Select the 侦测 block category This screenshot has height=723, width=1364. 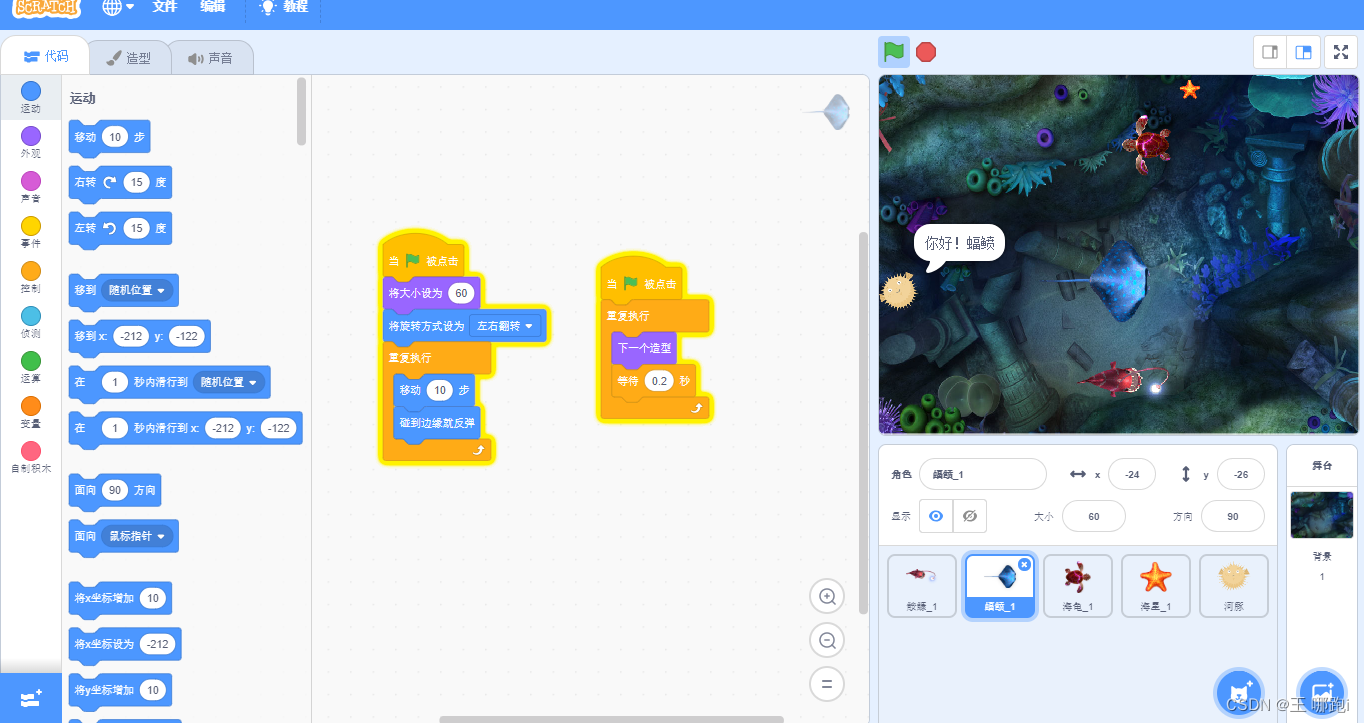pyautogui.click(x=31, y=322)
